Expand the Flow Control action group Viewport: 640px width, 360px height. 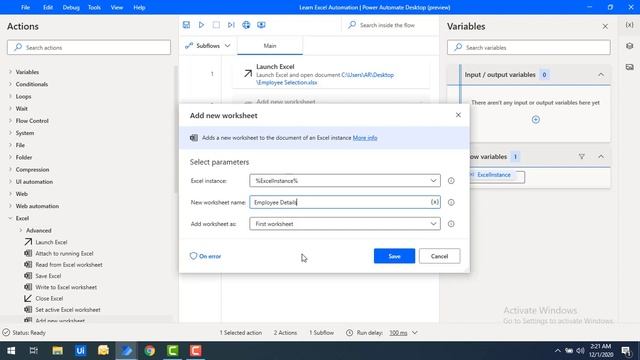[10, 121]
